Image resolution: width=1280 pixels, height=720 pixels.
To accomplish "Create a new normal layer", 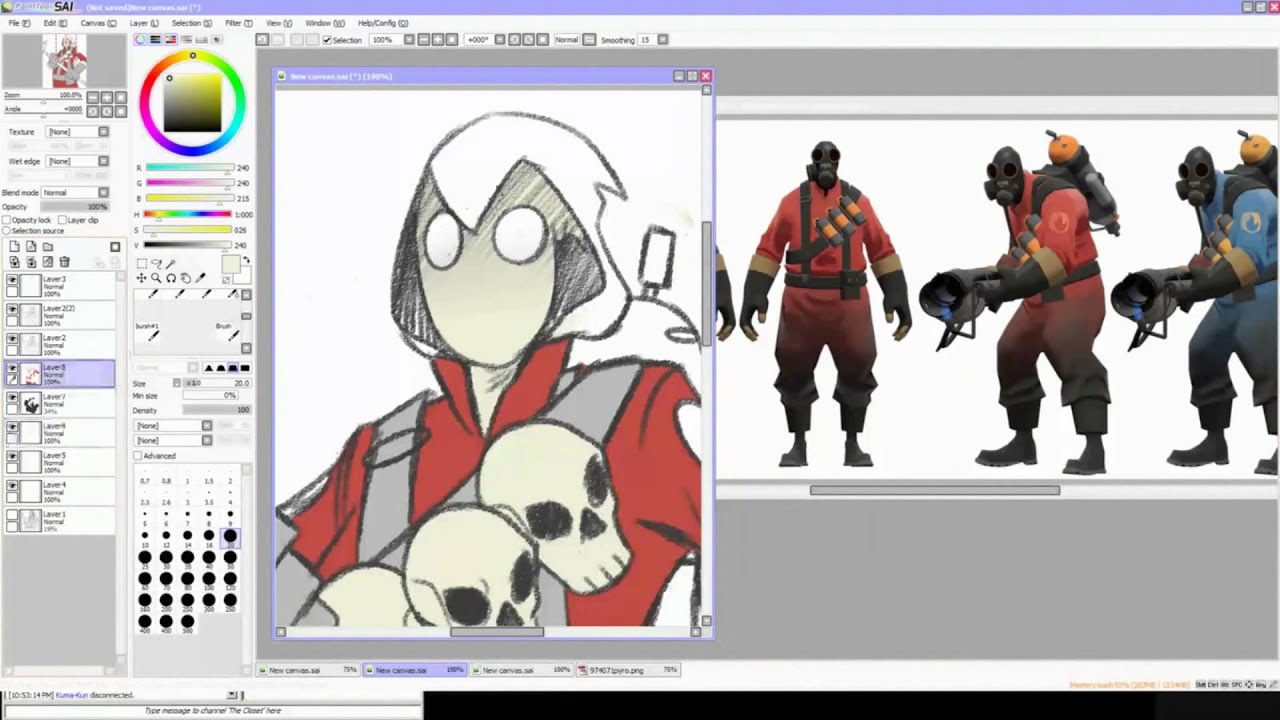I will (x=15, y=247).
